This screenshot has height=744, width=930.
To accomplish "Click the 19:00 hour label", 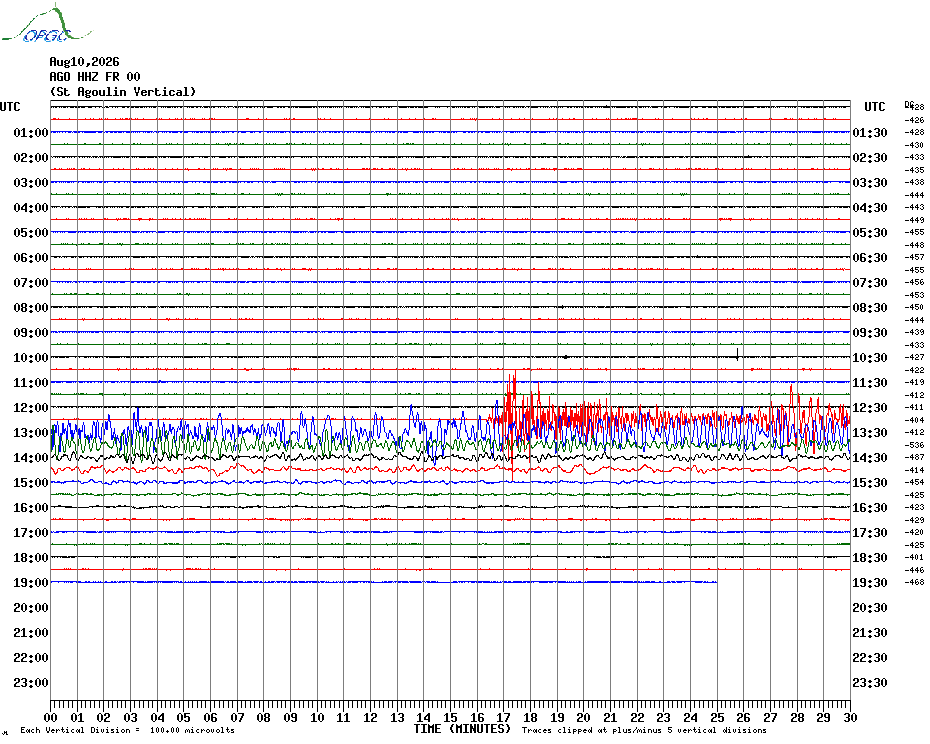I will pos(31,583).
